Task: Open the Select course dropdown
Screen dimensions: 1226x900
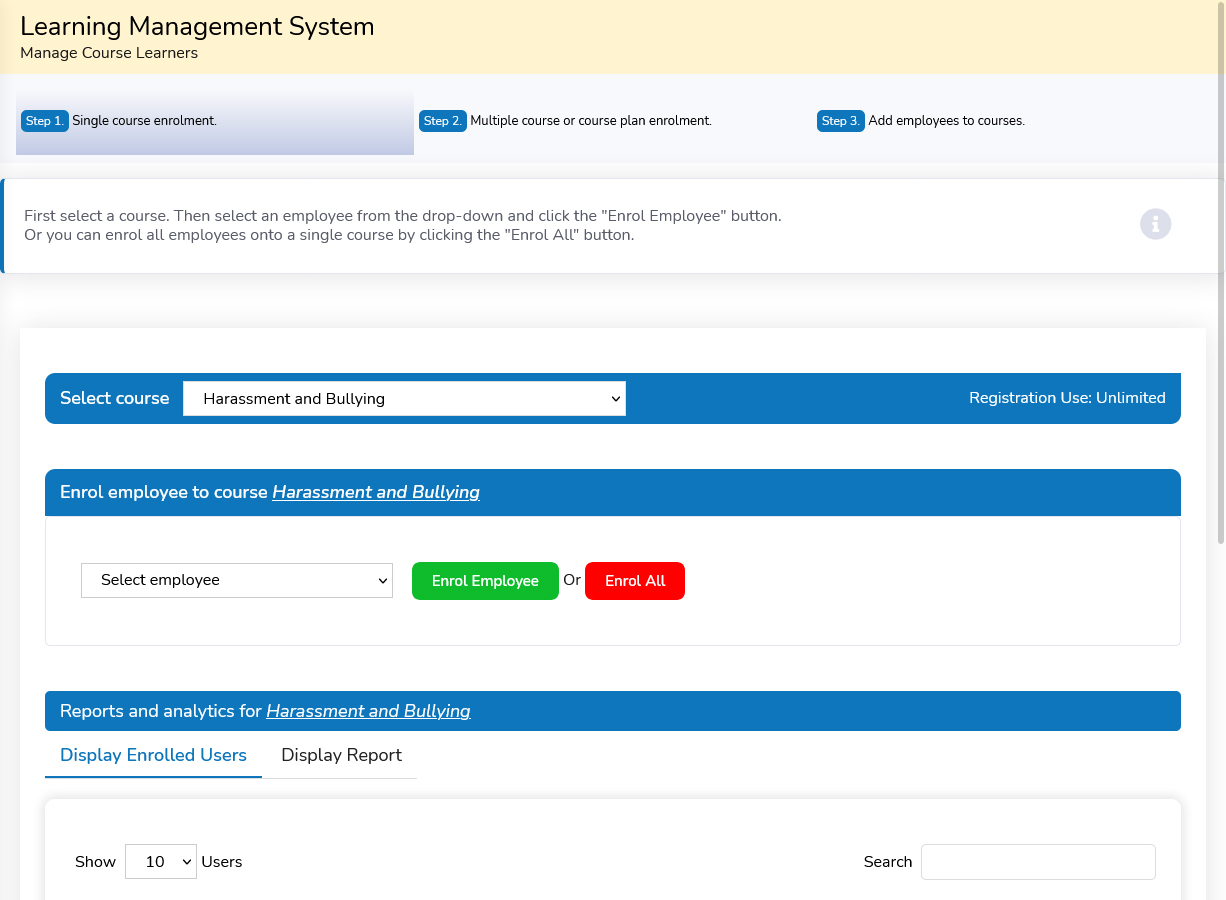Action: tap(404, 398)
